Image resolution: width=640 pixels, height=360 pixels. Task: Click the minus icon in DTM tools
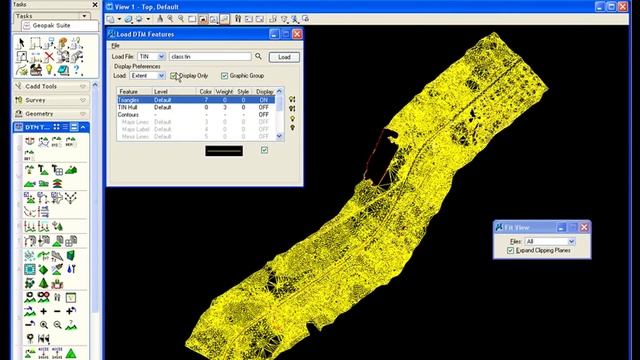pyautogui.click(x=57, y=311)
